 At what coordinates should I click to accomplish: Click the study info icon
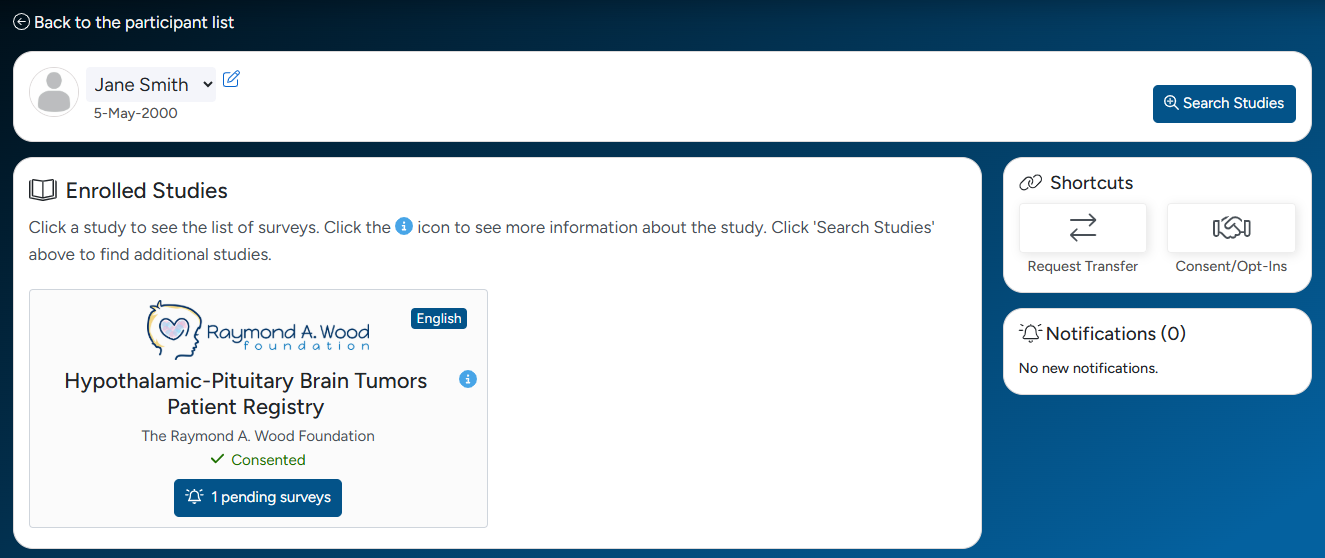tap(468, 379)
